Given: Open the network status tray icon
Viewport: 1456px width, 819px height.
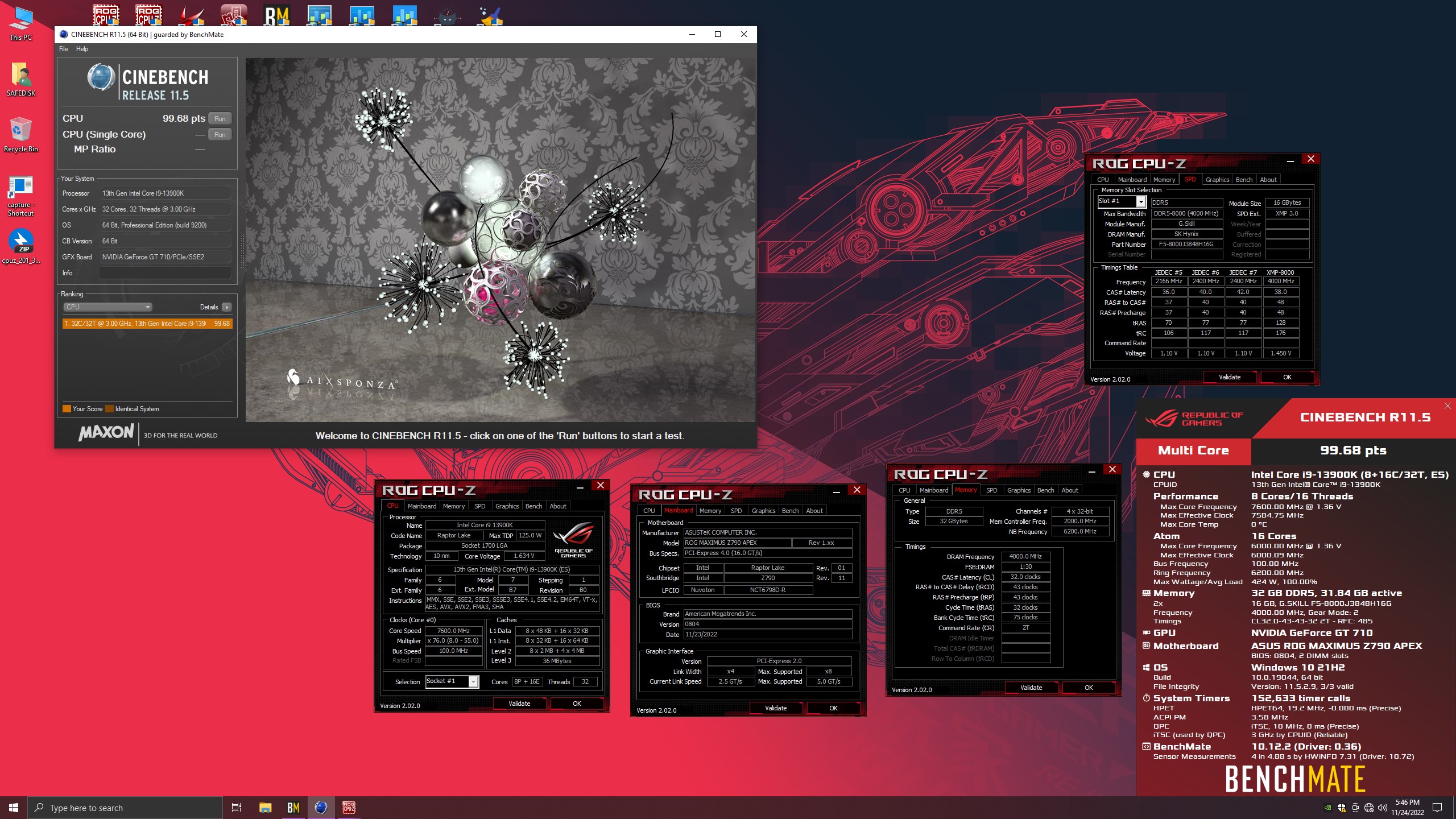Looking at the screenshot, I should [1369, 808].
